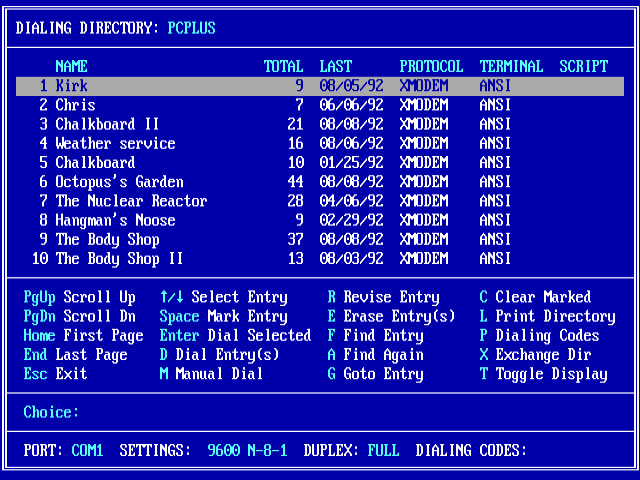
Task: Click the Revise Entry command
Action: click(383, 297)
